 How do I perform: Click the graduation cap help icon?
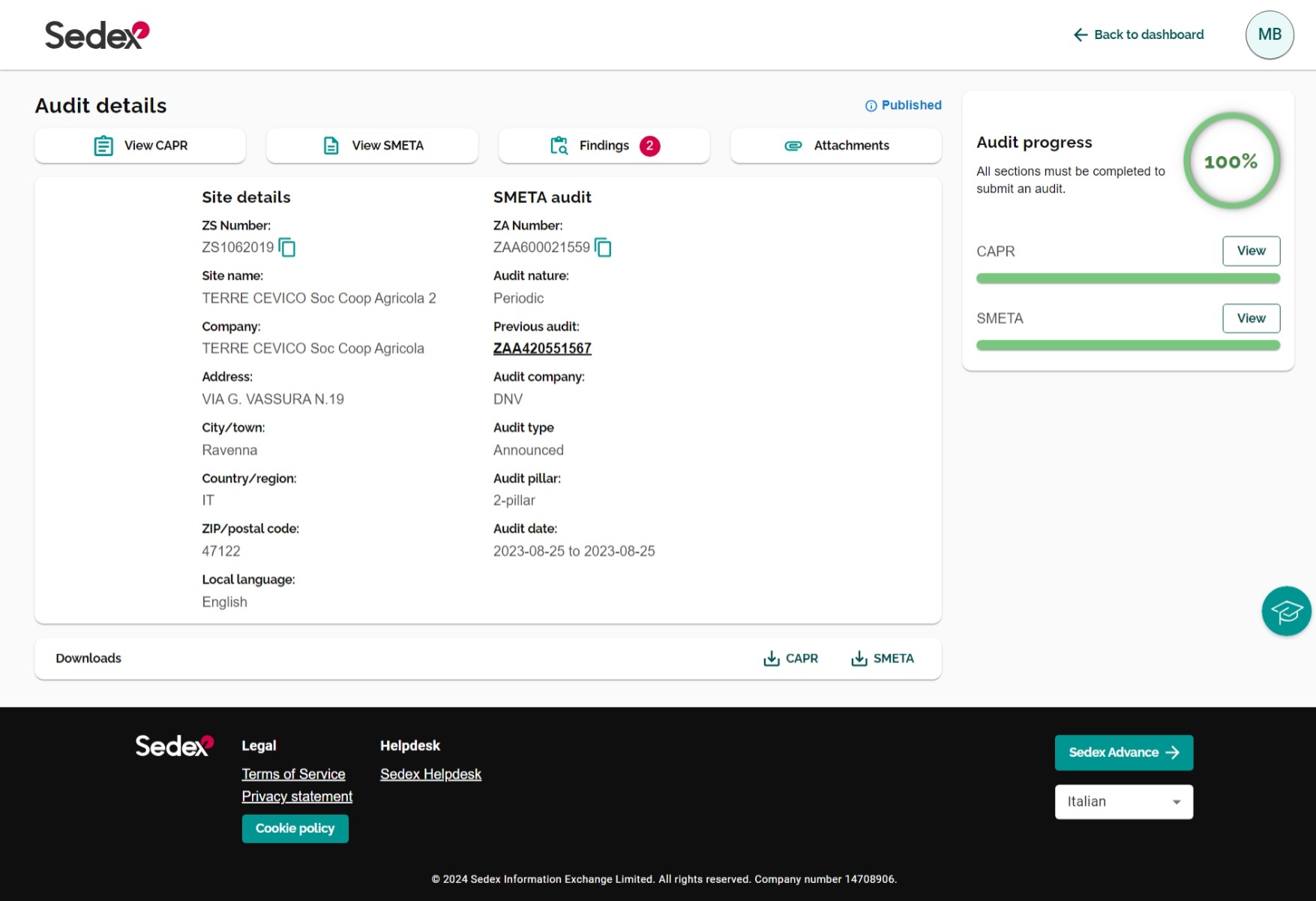[x=1286, y=611]
